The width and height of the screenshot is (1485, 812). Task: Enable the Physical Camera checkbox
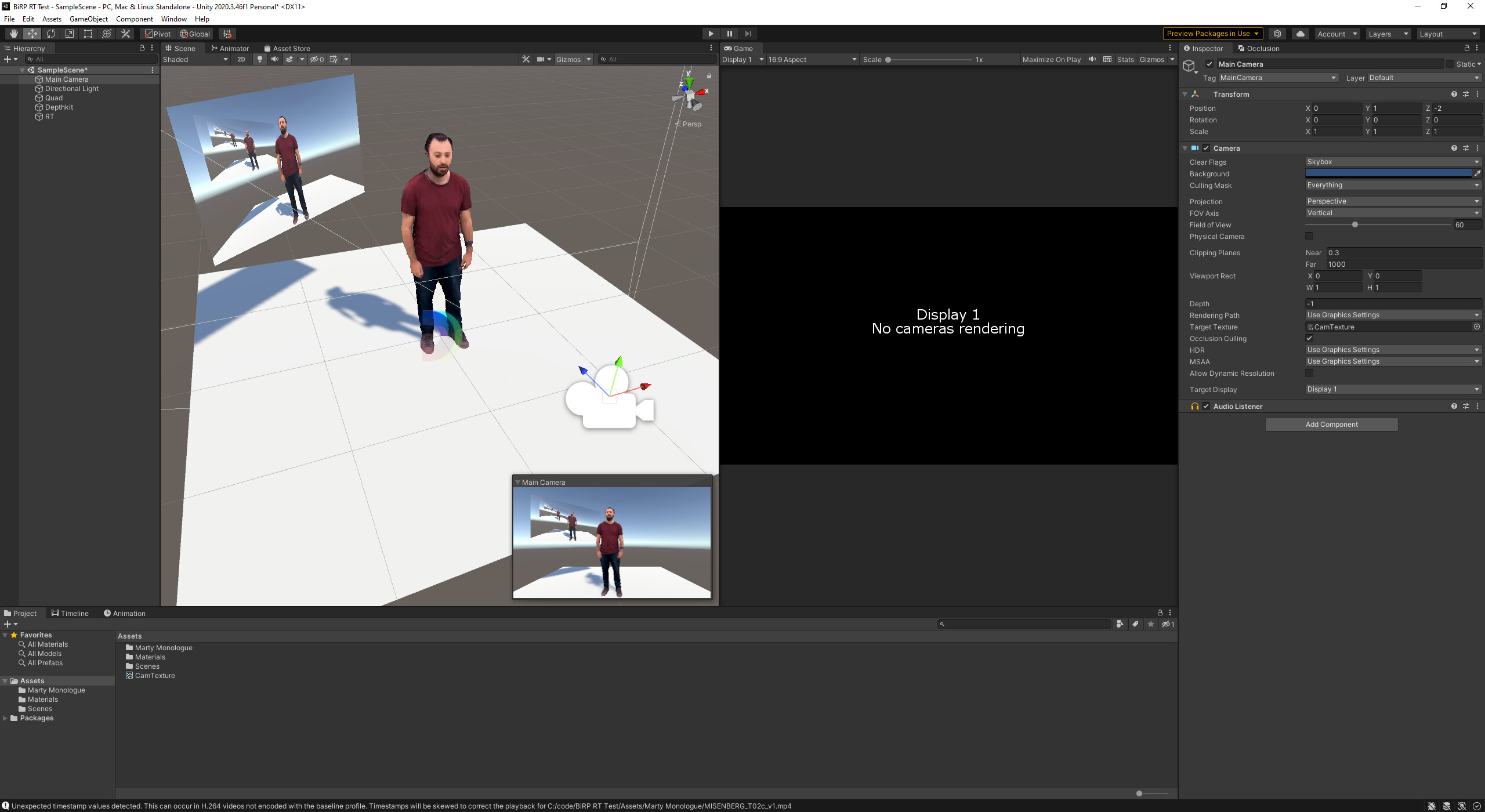coord(1309,236)
